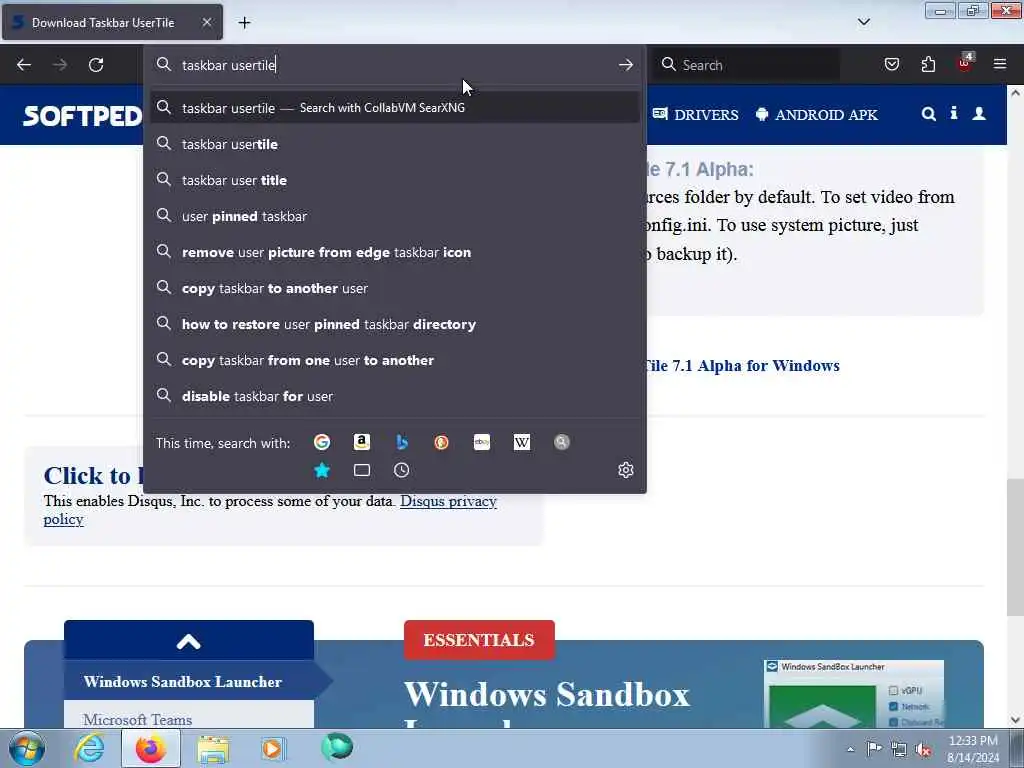Image resolution: width=1024 pixels, height=768 pixels.
Task: Click the page vertical scrollbar thumb
Action: (1016, 547)
